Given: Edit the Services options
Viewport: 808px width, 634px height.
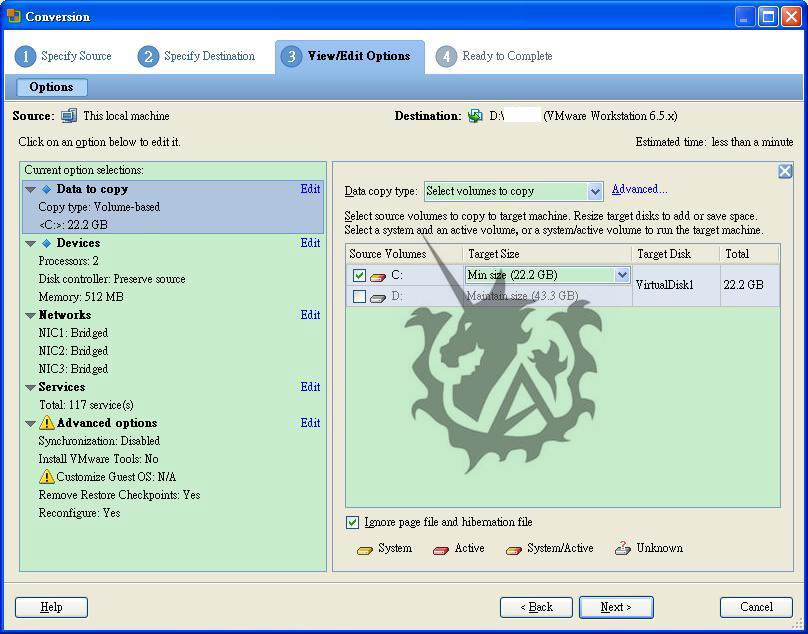Looking at the screenshot, I should coord(310,387).
